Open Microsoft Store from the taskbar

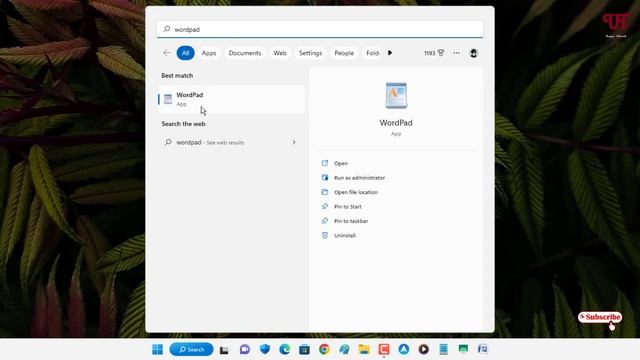pos(304,349)
